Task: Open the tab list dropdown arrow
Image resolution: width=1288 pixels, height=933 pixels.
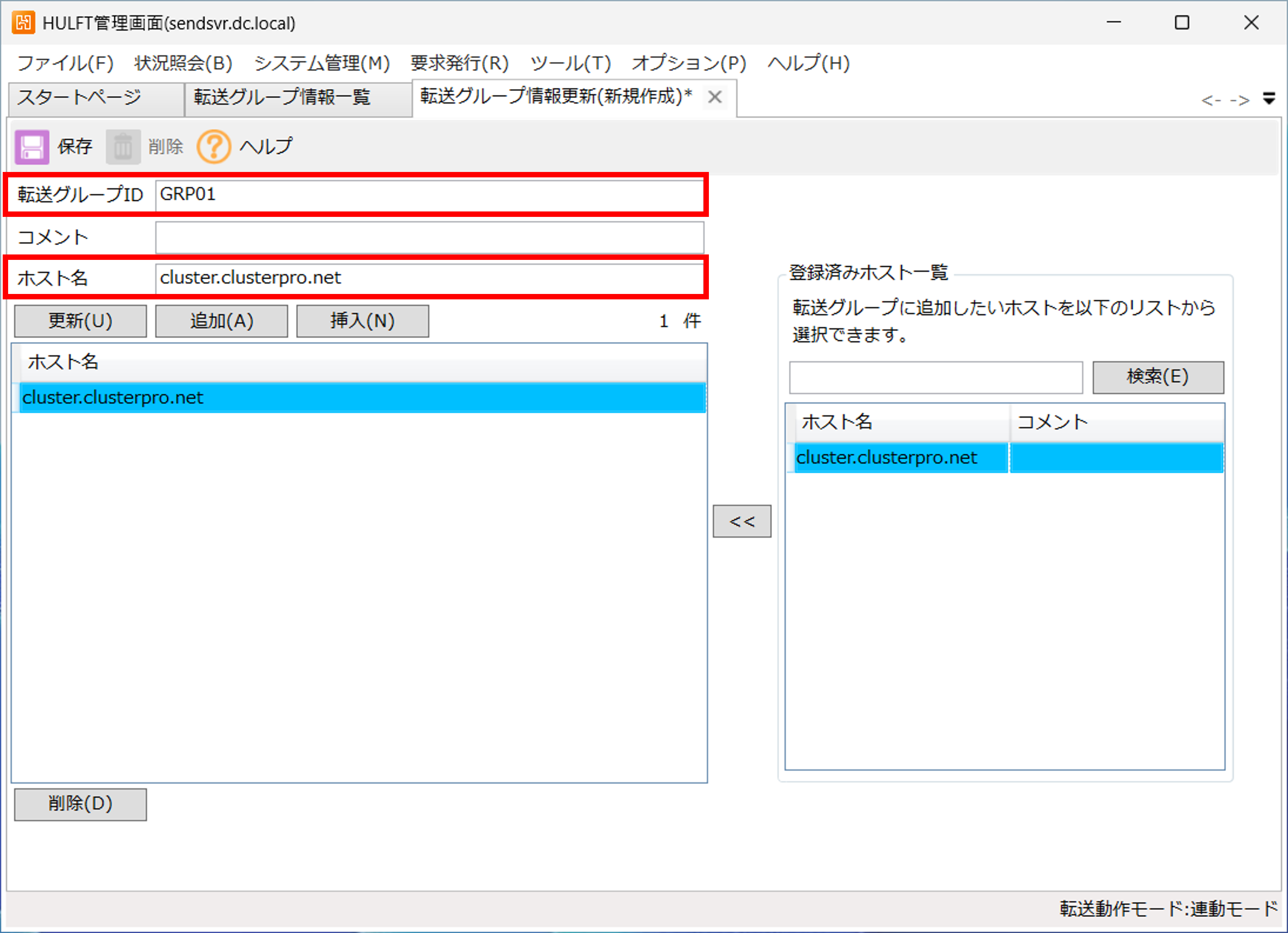Action: [1269, 99]
